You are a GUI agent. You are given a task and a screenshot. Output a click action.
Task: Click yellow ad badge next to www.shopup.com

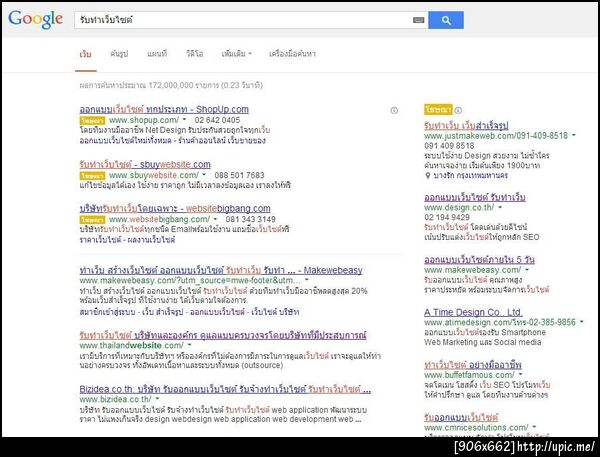pos(92,121)
